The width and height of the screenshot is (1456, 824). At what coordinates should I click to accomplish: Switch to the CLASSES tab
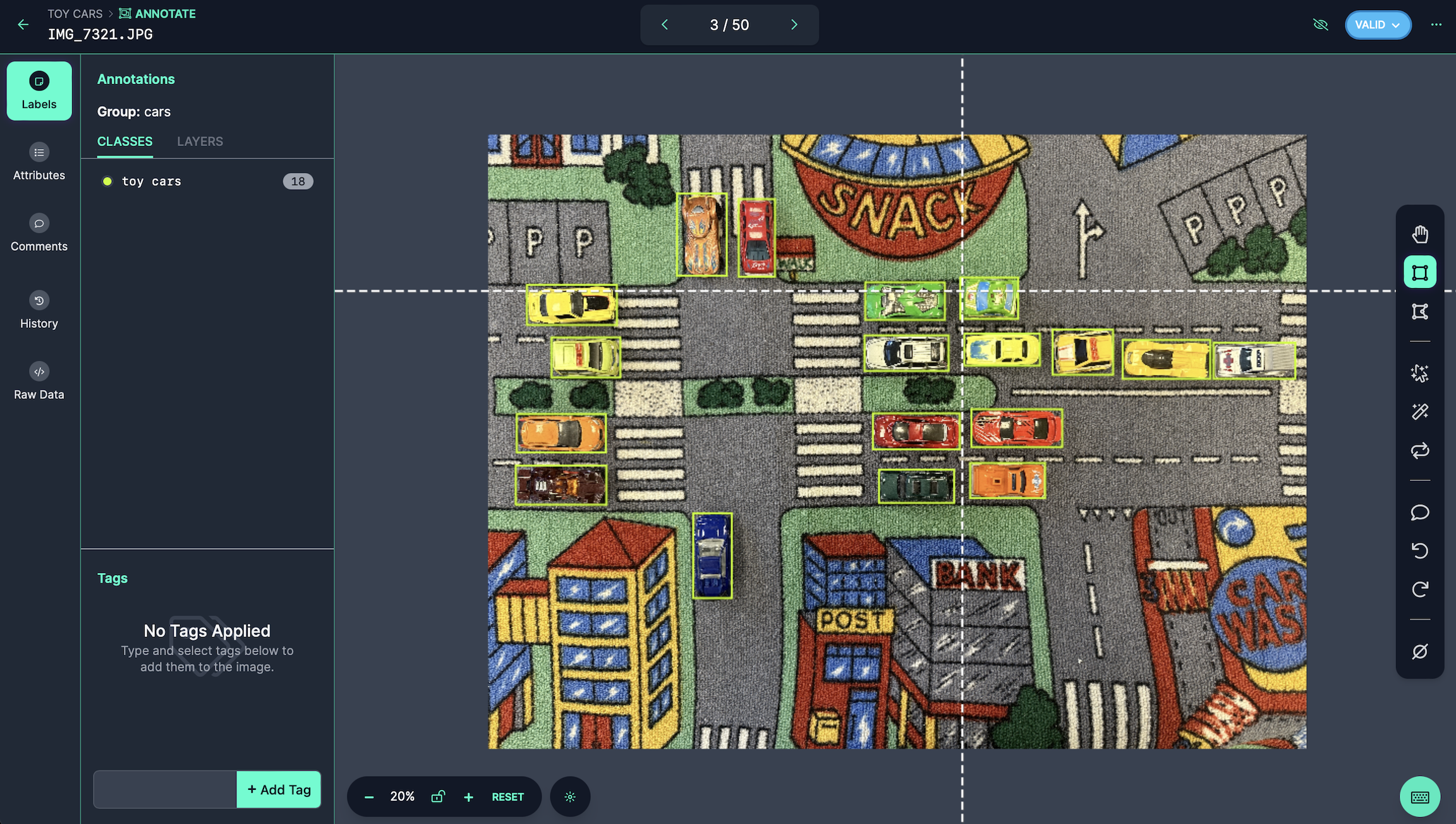click(124, 142)
